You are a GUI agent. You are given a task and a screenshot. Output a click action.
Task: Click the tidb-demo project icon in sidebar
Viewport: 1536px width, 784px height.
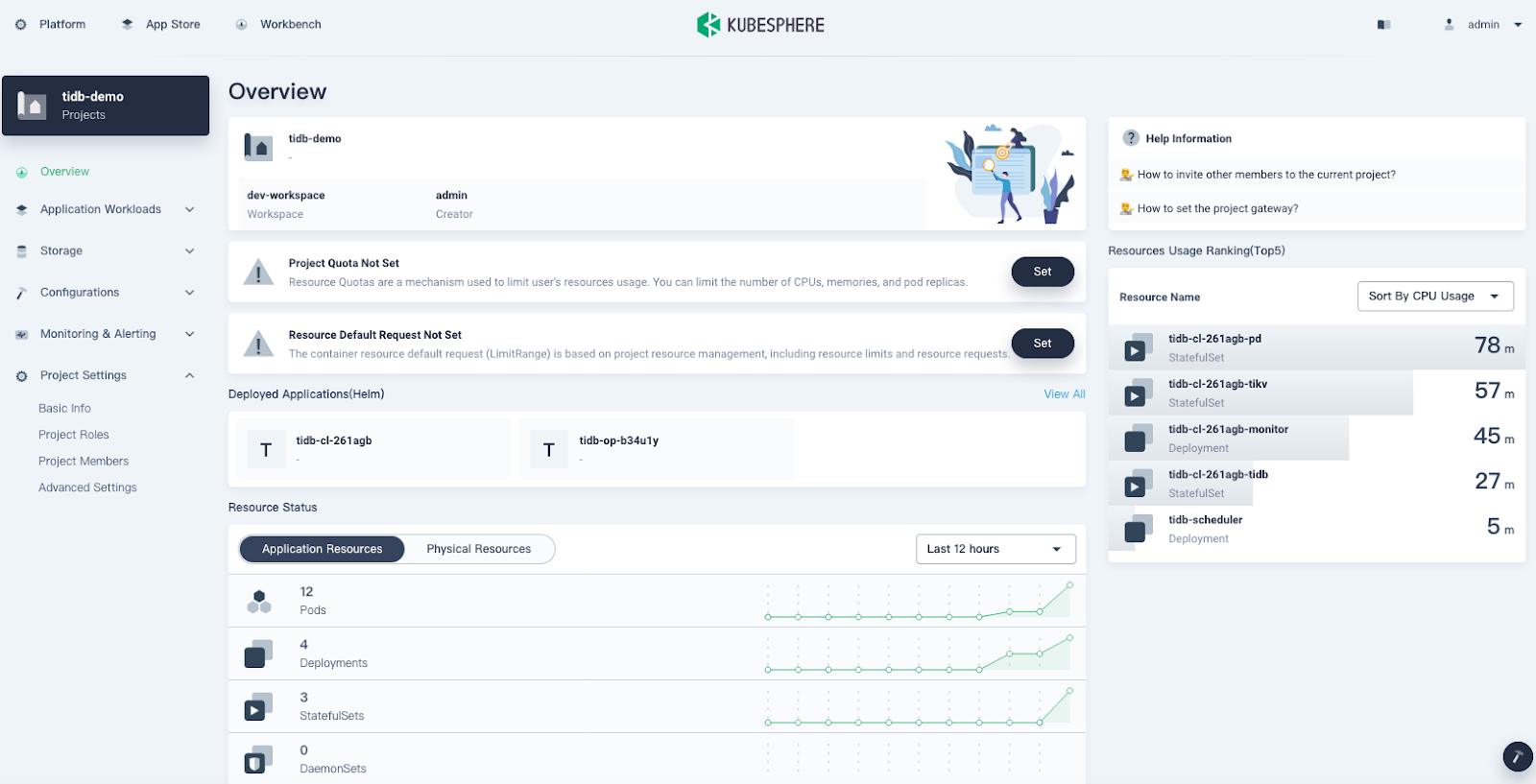tap(33, 106)
